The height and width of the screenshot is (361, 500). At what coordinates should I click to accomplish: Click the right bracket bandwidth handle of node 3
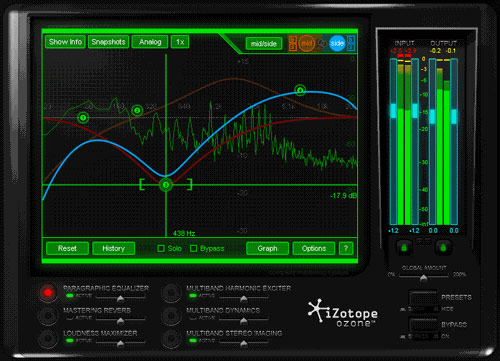(x=190, y=184)
